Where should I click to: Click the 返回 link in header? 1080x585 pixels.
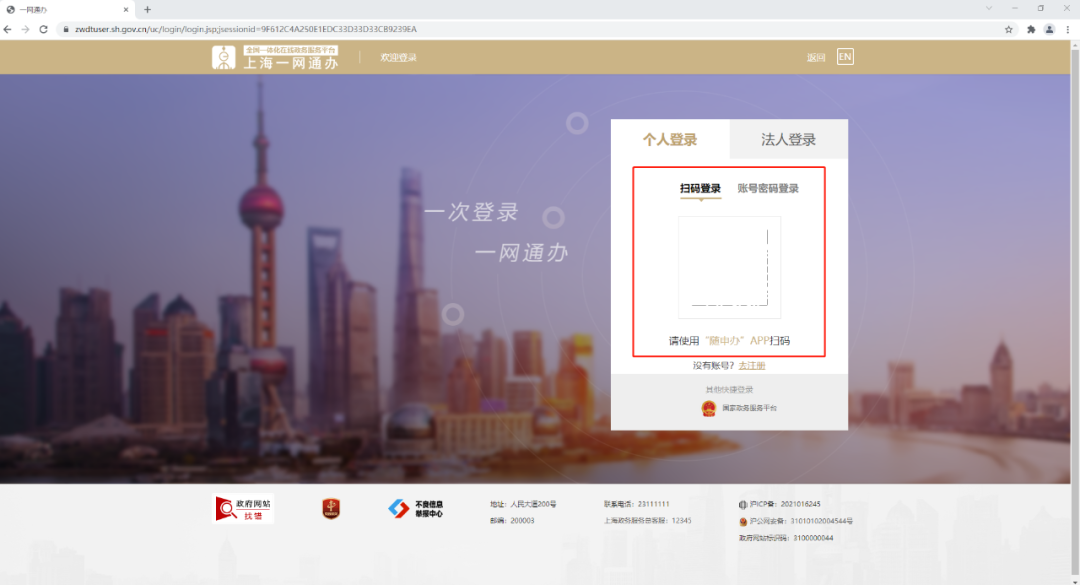(816, 57)
